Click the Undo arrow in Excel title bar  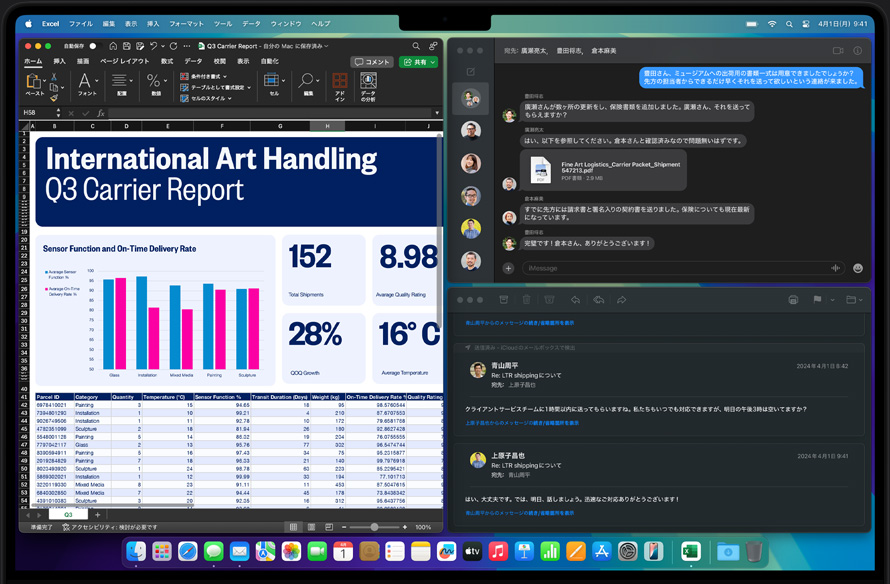coord(153,46)
